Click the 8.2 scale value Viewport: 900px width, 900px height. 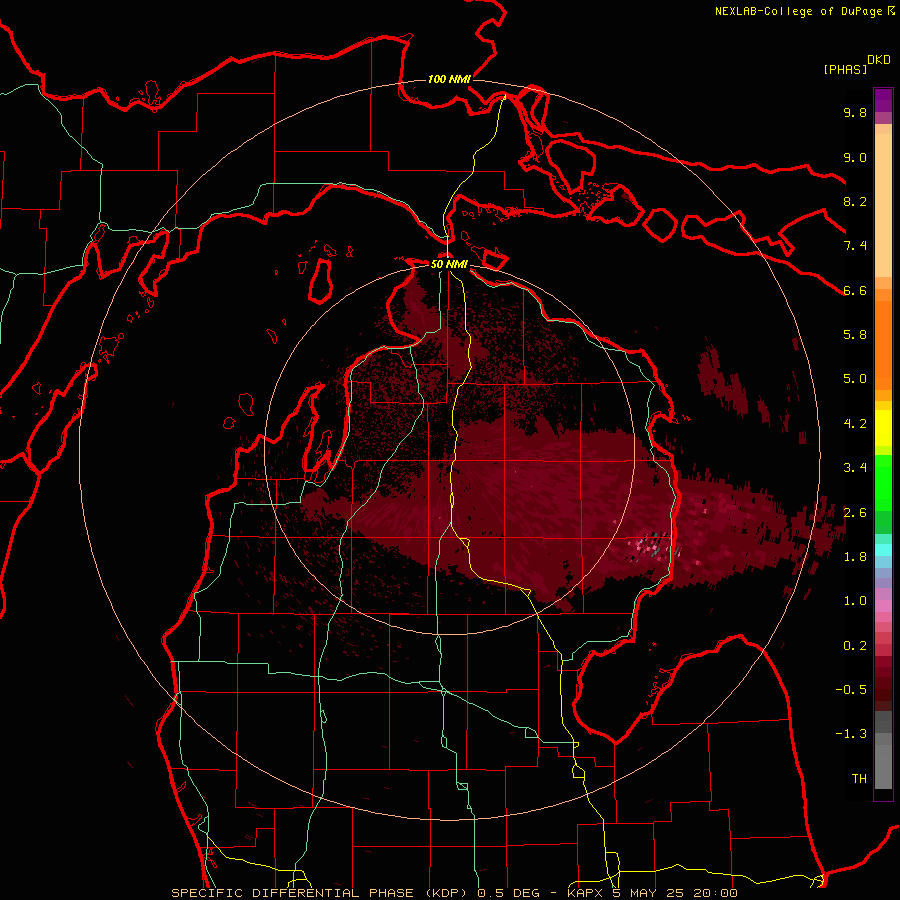[855, 201]
